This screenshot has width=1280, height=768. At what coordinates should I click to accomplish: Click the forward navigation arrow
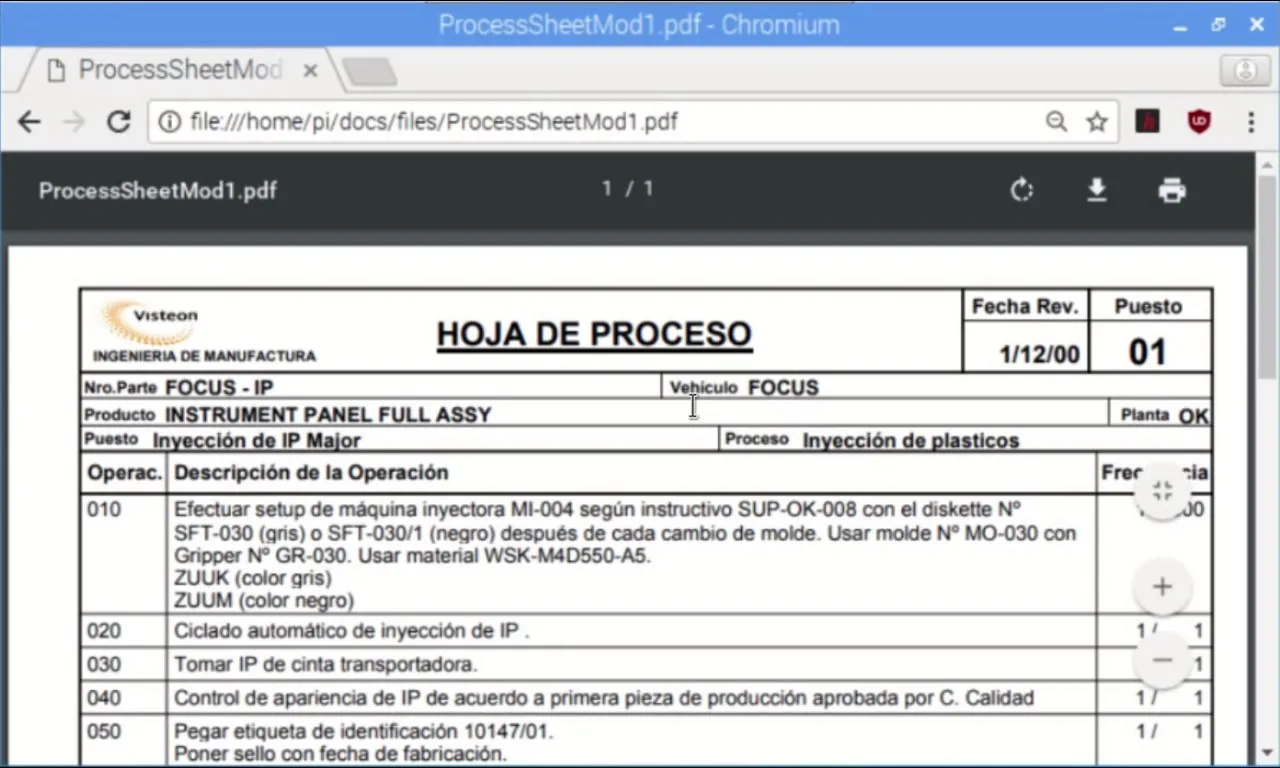74,122
